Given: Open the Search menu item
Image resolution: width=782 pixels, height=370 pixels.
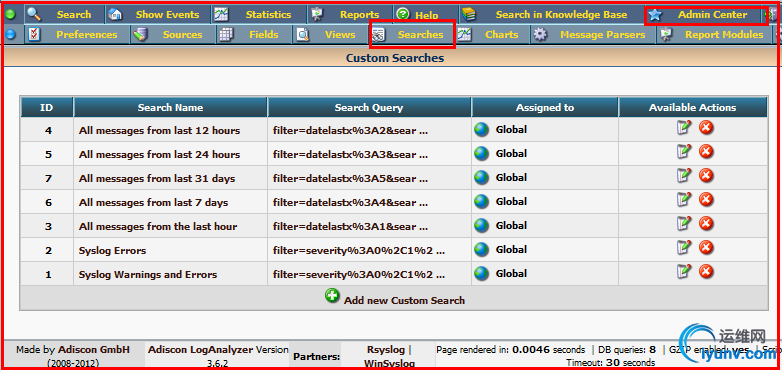Looking at the screenshot, I should [74, 15].
